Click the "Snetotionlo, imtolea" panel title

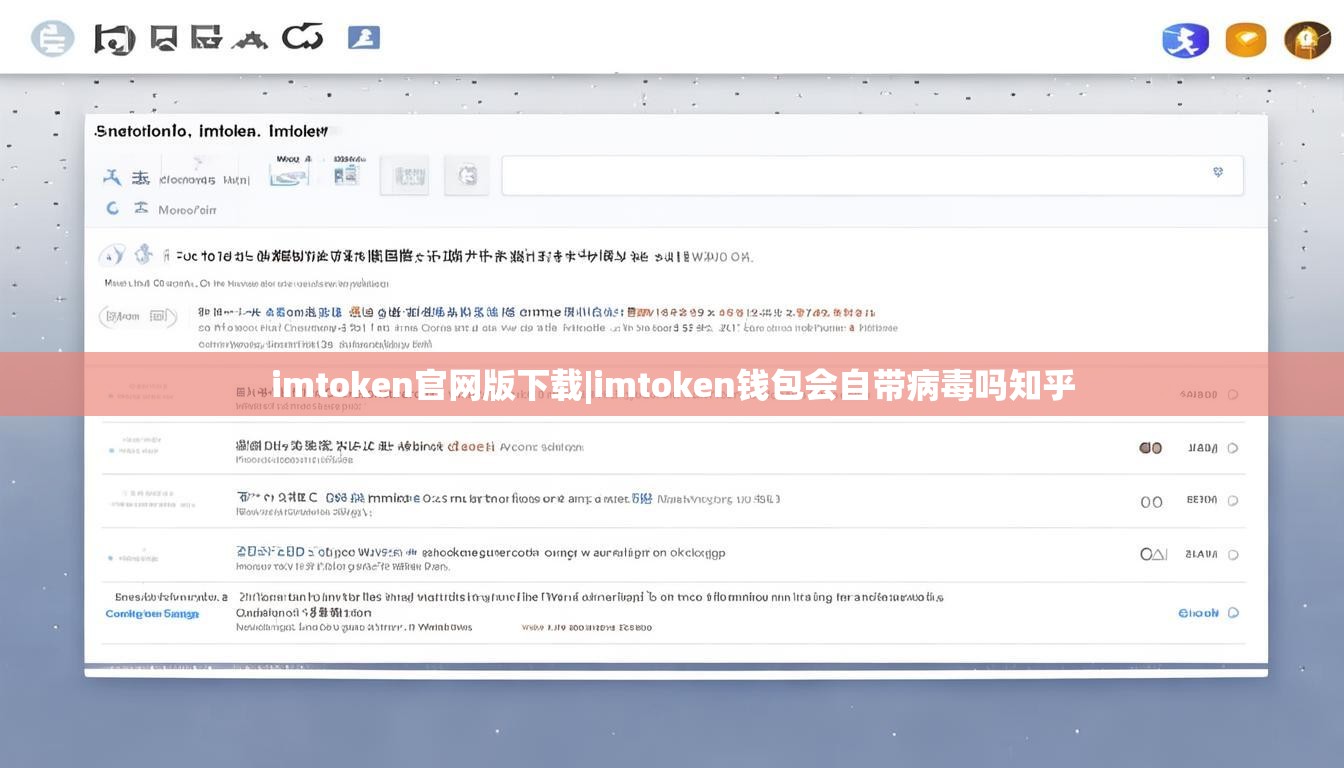click(211, 131)
